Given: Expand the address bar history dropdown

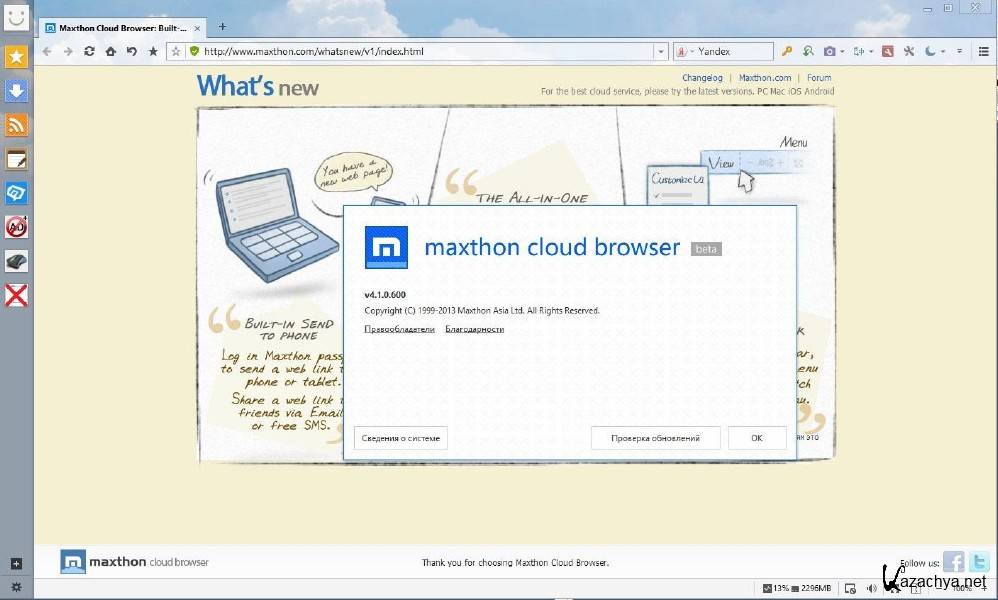Looking at the screenshot, I should click(660, 51).
